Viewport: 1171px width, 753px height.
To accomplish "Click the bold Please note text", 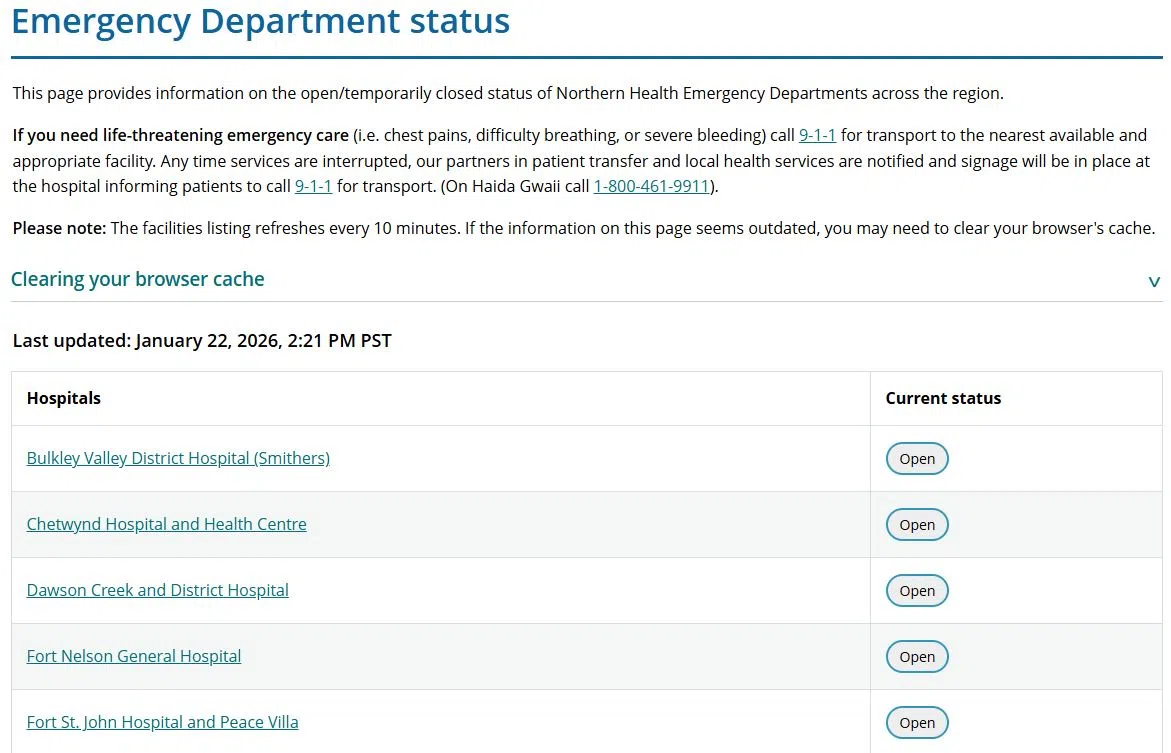I will pyautogui.click(x=59, y=229).
